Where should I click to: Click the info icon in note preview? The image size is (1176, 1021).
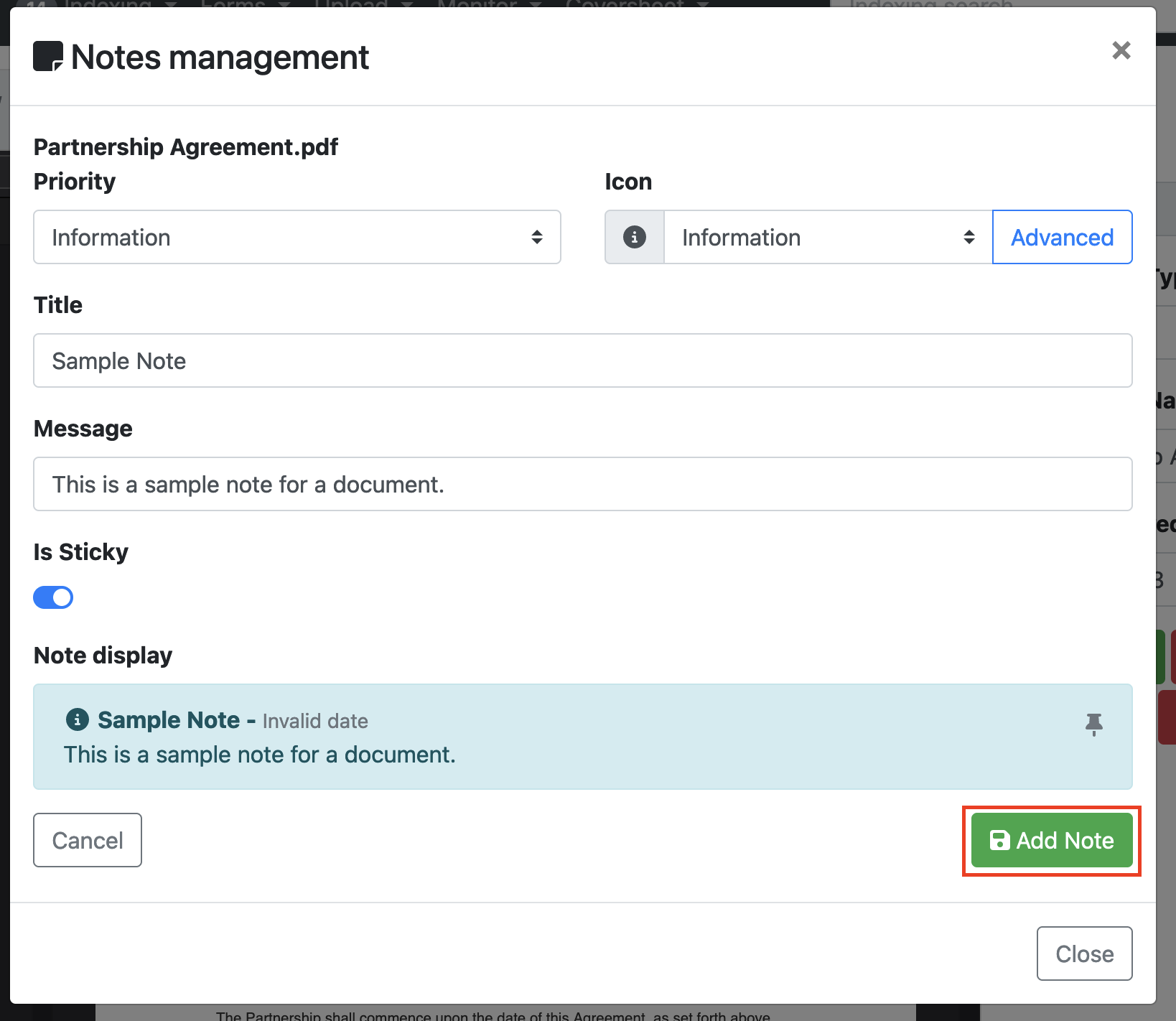[x=78, y=719]
